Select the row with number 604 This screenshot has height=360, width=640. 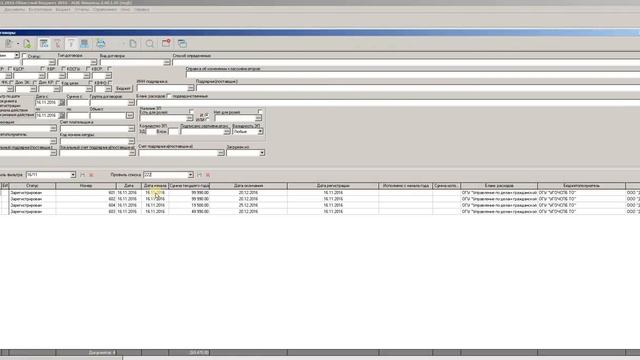tap(320, 205)
